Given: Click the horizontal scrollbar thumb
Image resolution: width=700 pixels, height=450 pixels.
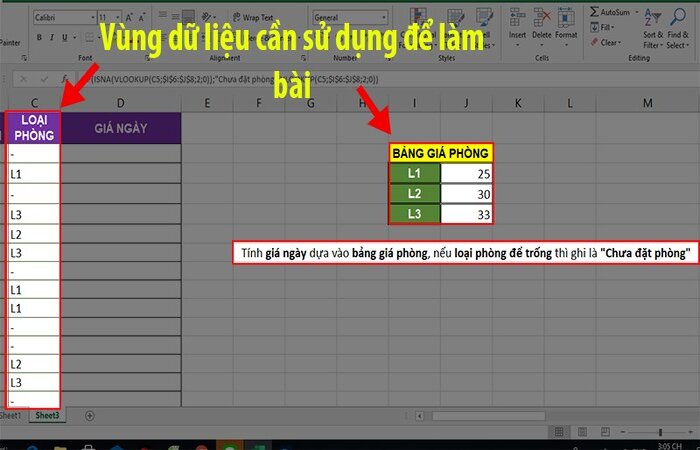Looking at the screenshot, I should [488, 416].
